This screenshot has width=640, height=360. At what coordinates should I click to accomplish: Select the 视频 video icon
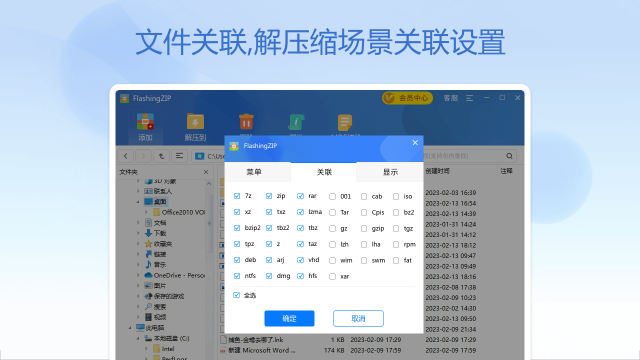pyautogui.click(x=149, y=317)
